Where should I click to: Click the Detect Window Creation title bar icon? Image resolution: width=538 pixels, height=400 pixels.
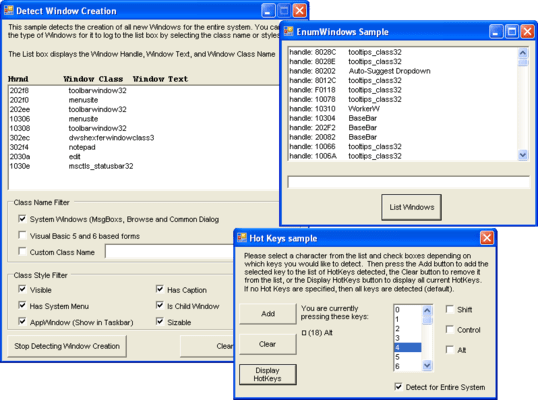pyautogui.click(x=9, y=11)
